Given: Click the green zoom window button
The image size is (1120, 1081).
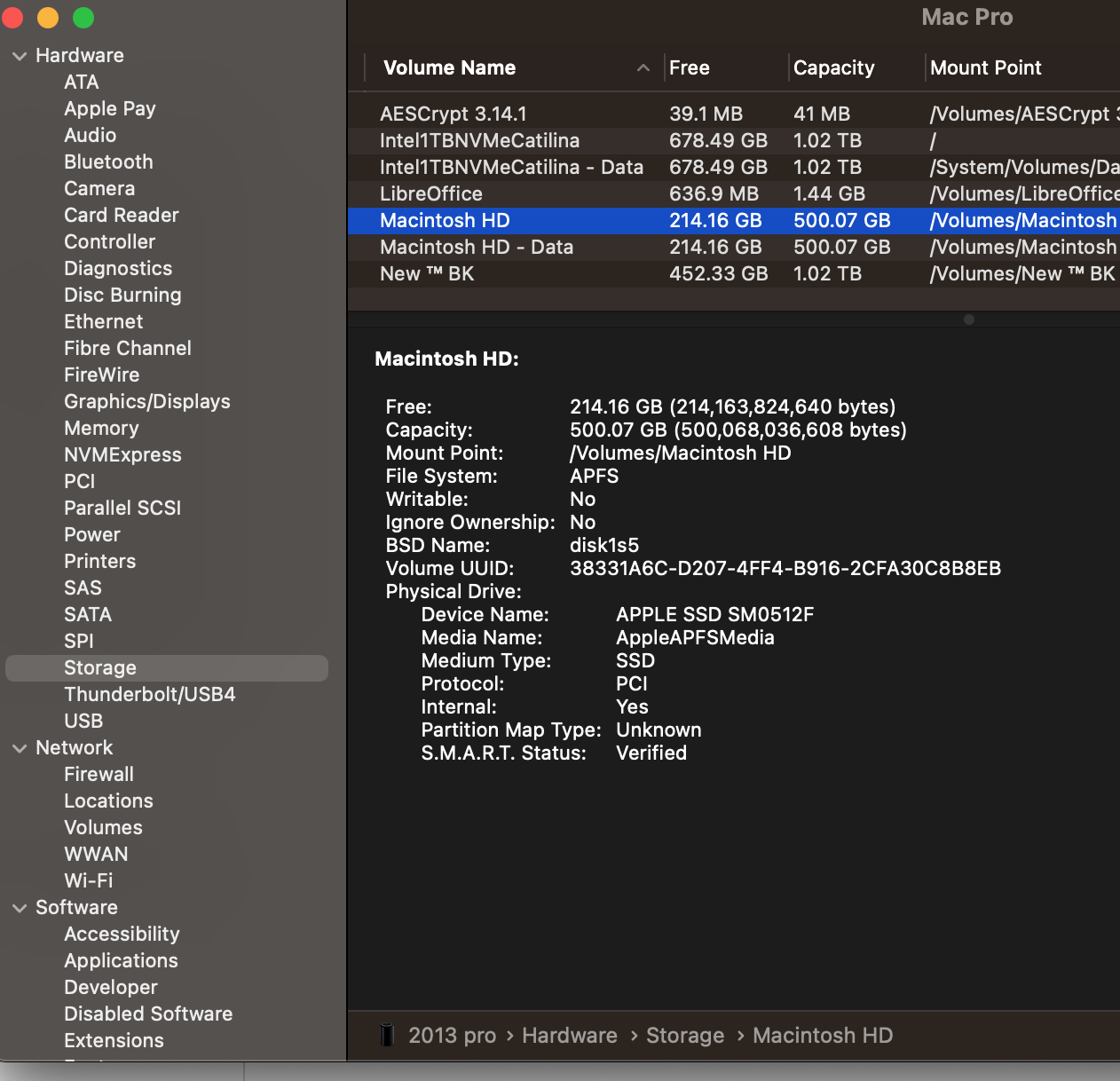Looking at the screenshot, I should tap(83, 18).
